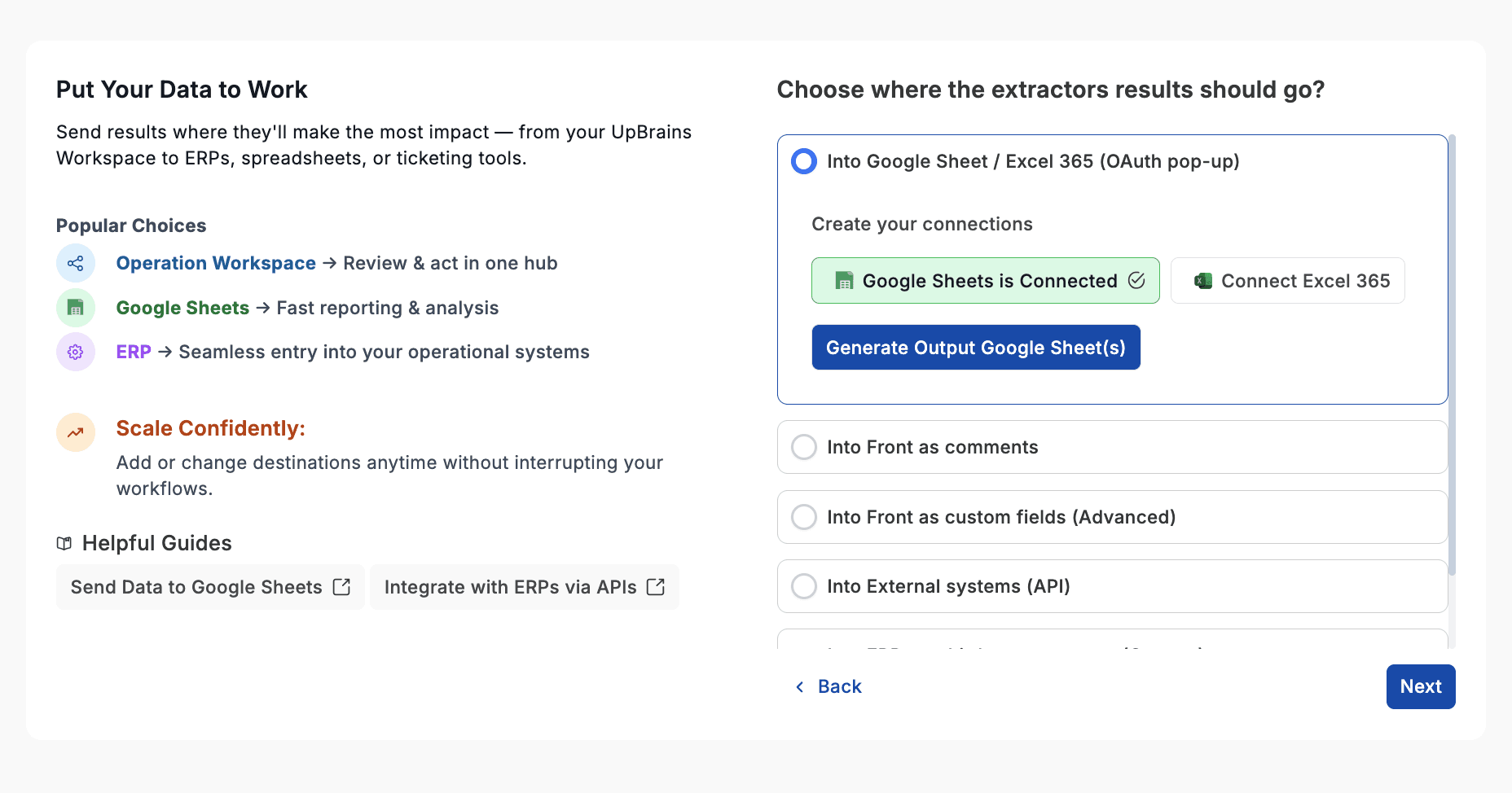The height and width of the screenshot is (793, 1512).
Task: Click Connect Excel 365 button
Action: click(x=1287, y=281)
